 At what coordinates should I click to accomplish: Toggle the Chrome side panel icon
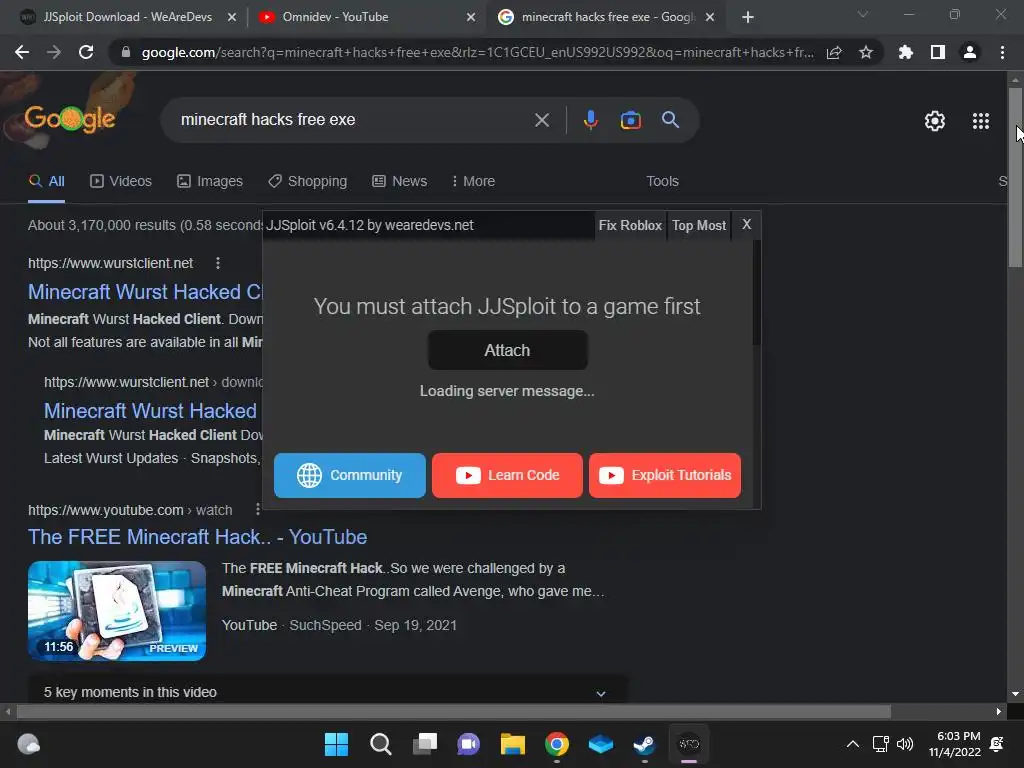[x=938, y=52]
